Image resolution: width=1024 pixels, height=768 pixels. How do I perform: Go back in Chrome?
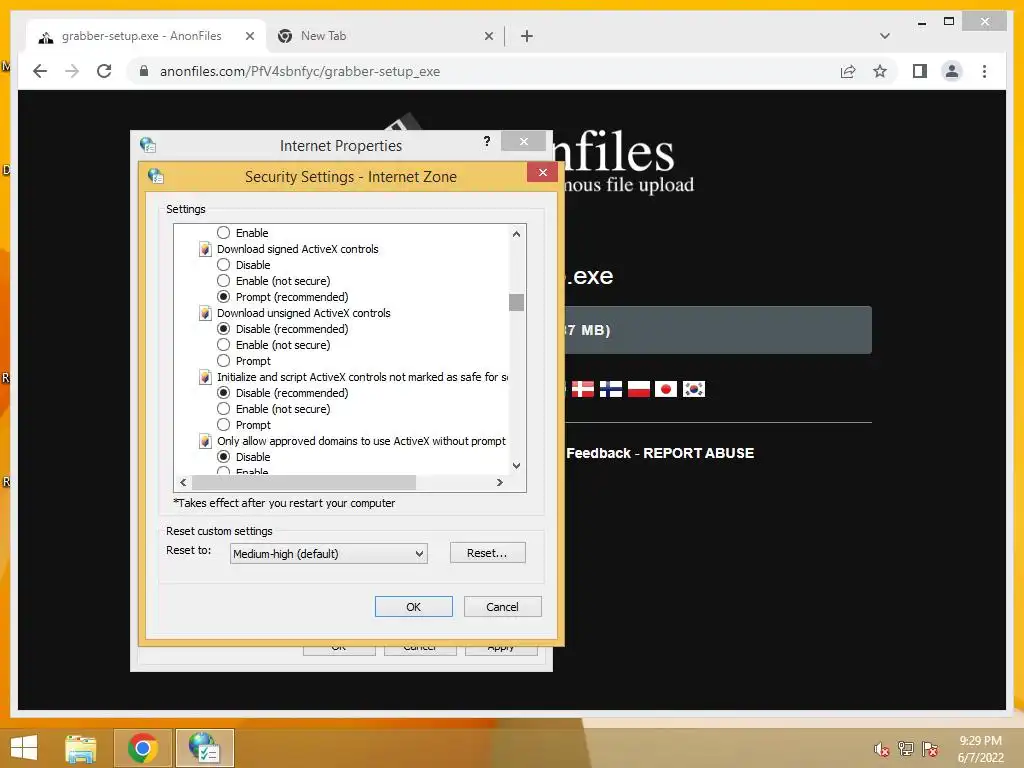coord(40,71)
